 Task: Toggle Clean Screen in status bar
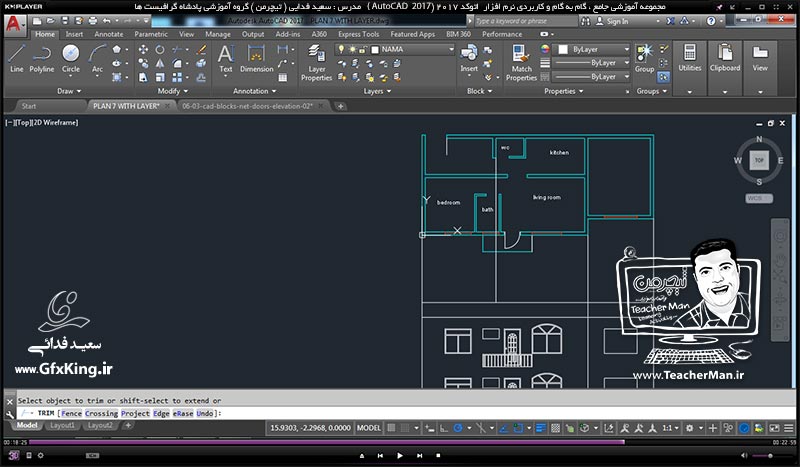pyautogui.click(x=774, y=428)
